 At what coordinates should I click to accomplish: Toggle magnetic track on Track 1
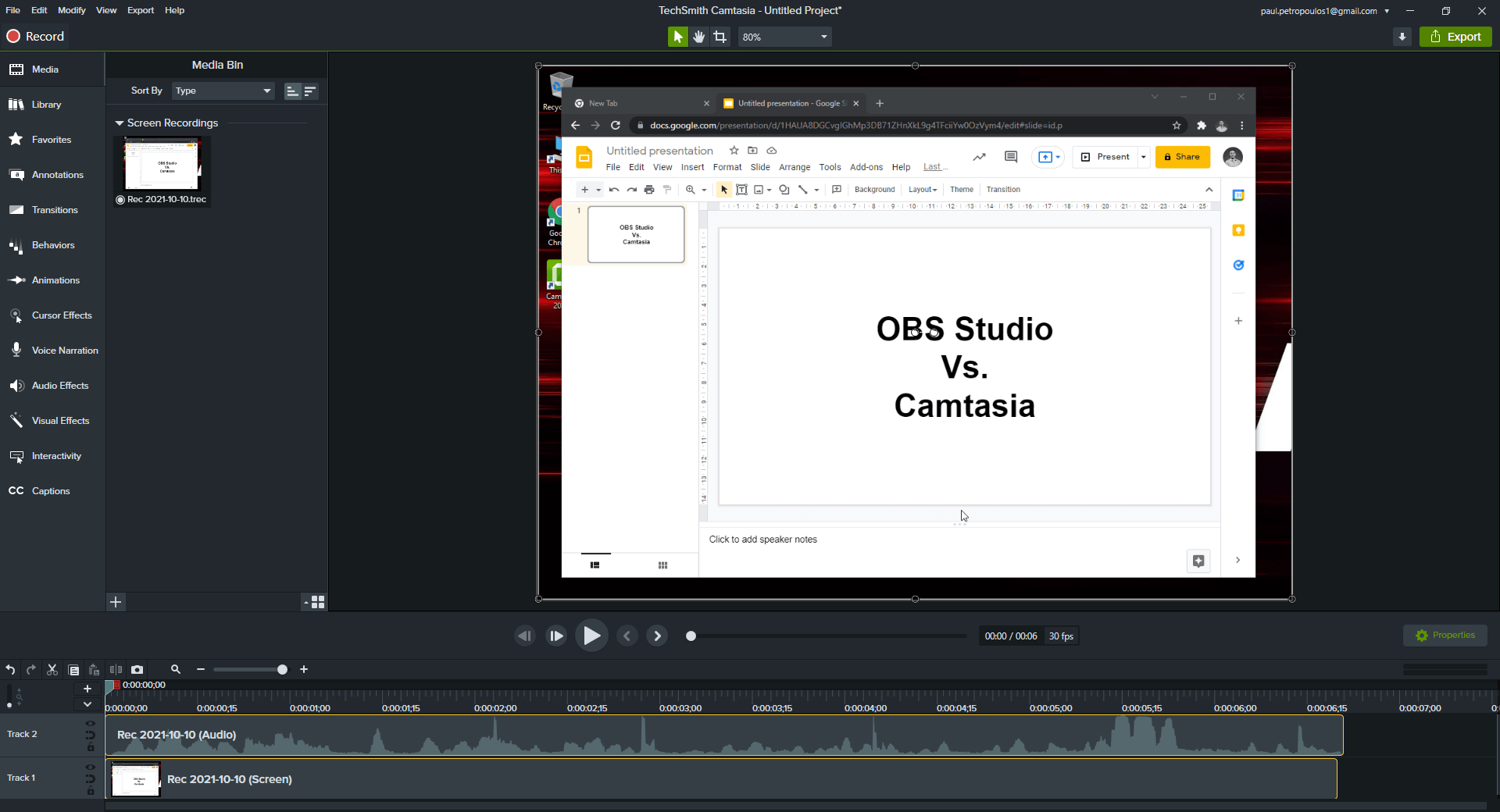point(91,779)
